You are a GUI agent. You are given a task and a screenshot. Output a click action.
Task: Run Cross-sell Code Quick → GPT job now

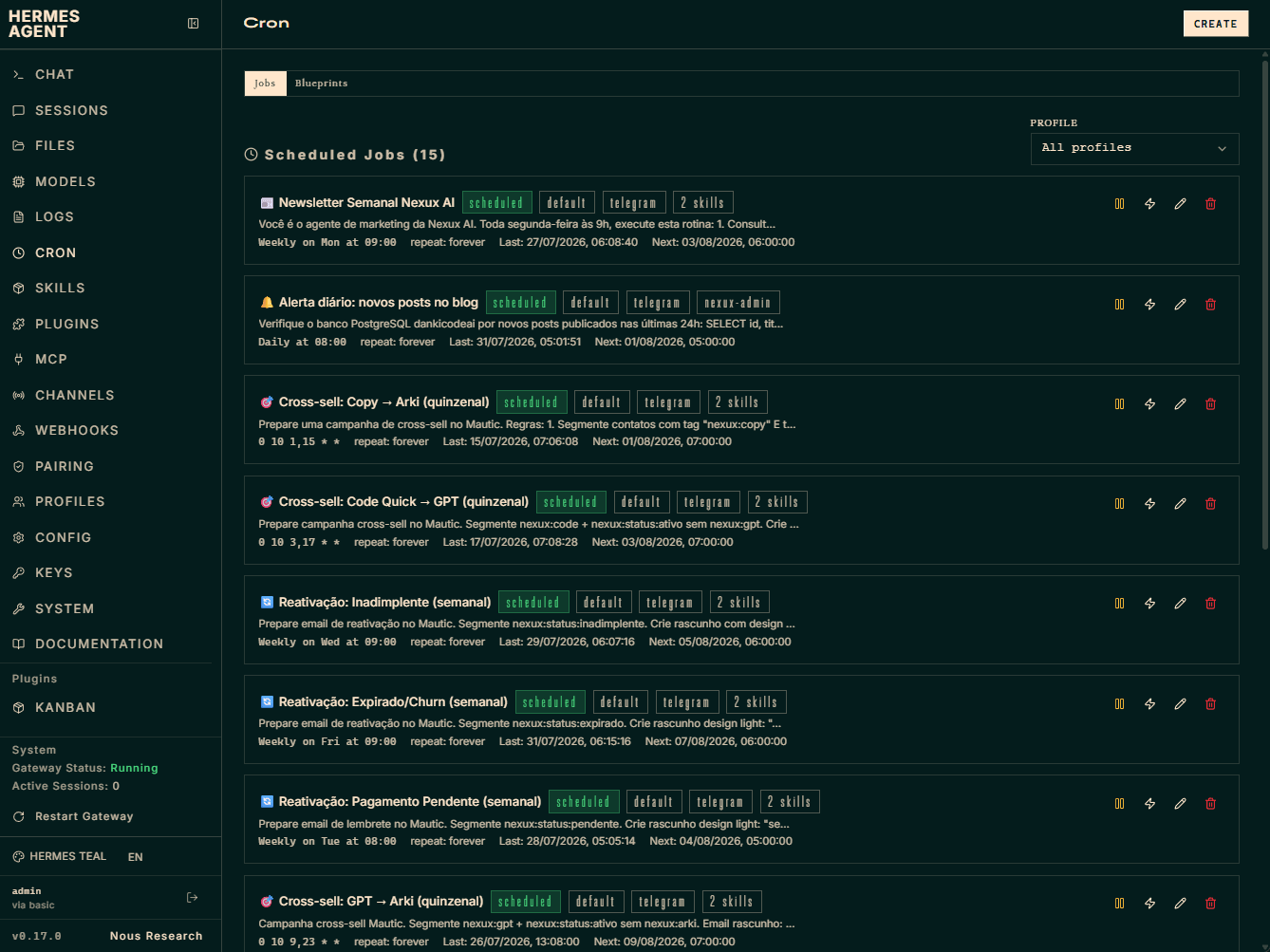[1150, 504]
